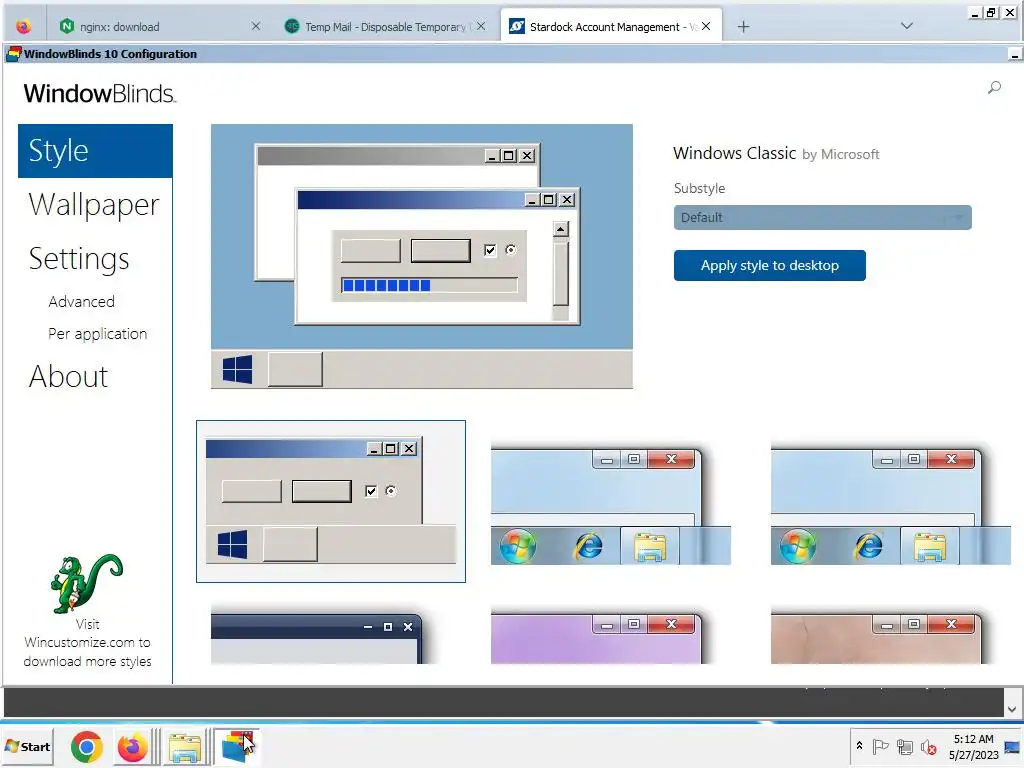The width and height of the screenshot is (1024, 768).
Task: Click the muted volume tray icon
Action: click(x=928, y=746)
